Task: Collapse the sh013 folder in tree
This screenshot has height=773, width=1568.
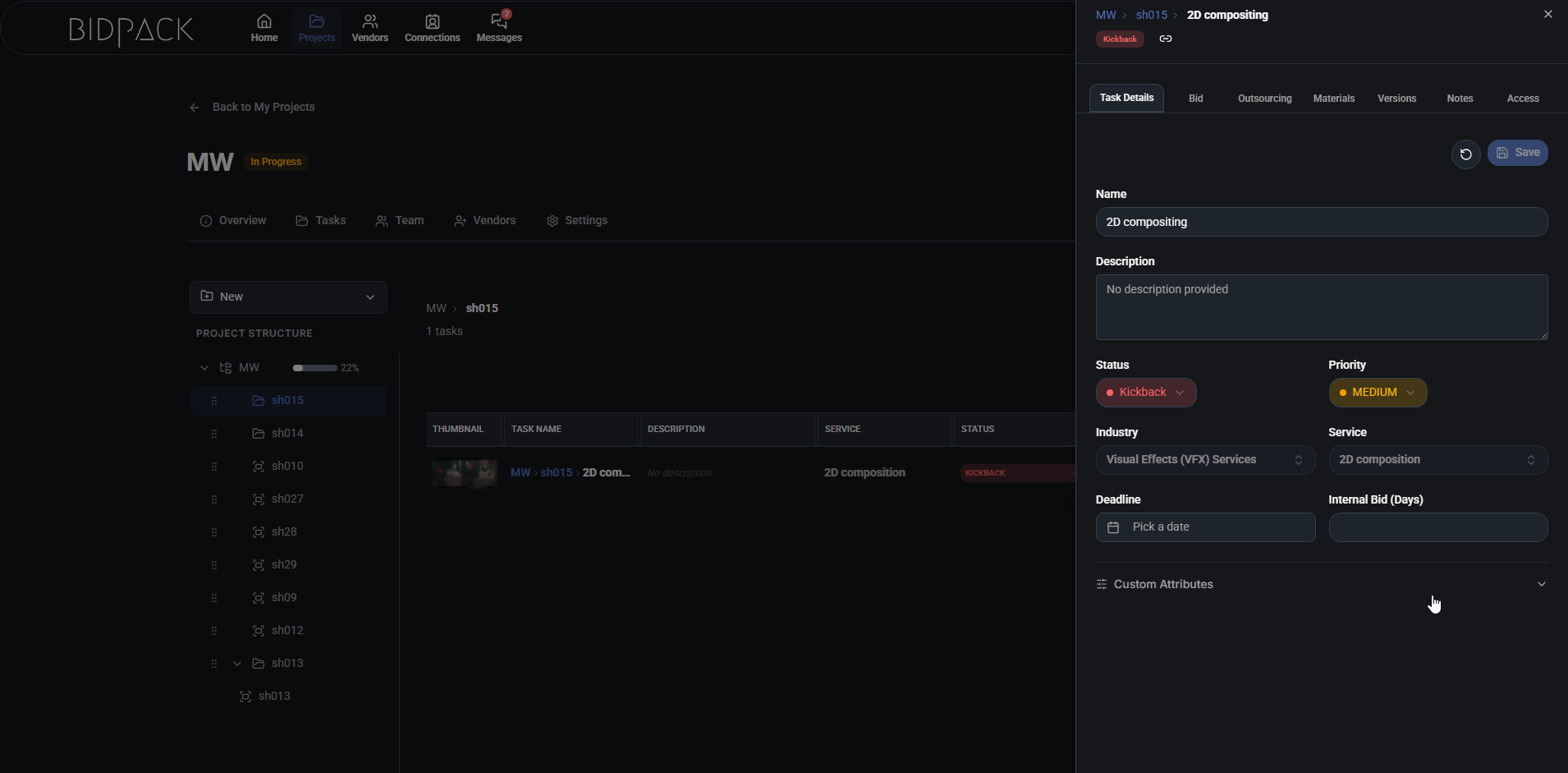Action: [x=237, y=664]
